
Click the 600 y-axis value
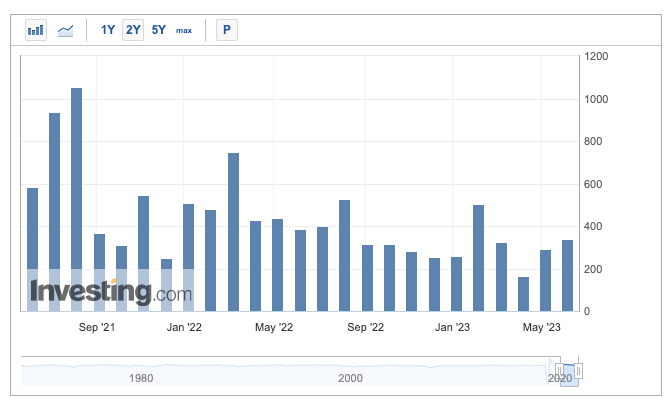(593, 184)
